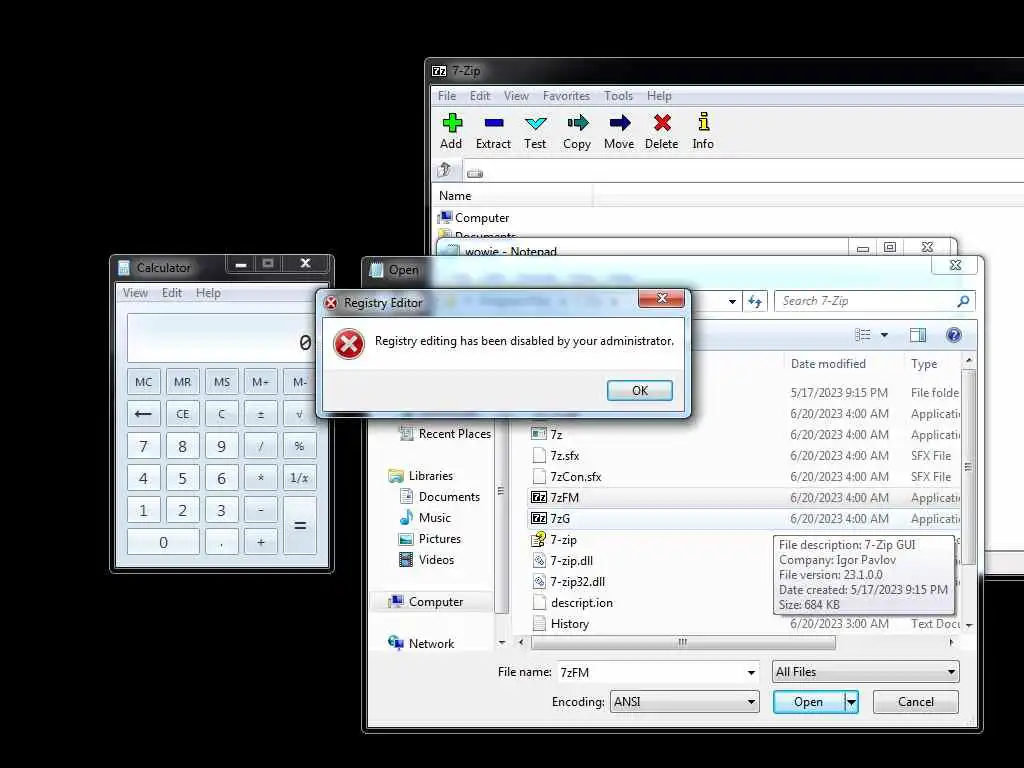Go up one folder level in 7-Zip
The height and width of the screenshot is (768, 1024).
[445, 171]
